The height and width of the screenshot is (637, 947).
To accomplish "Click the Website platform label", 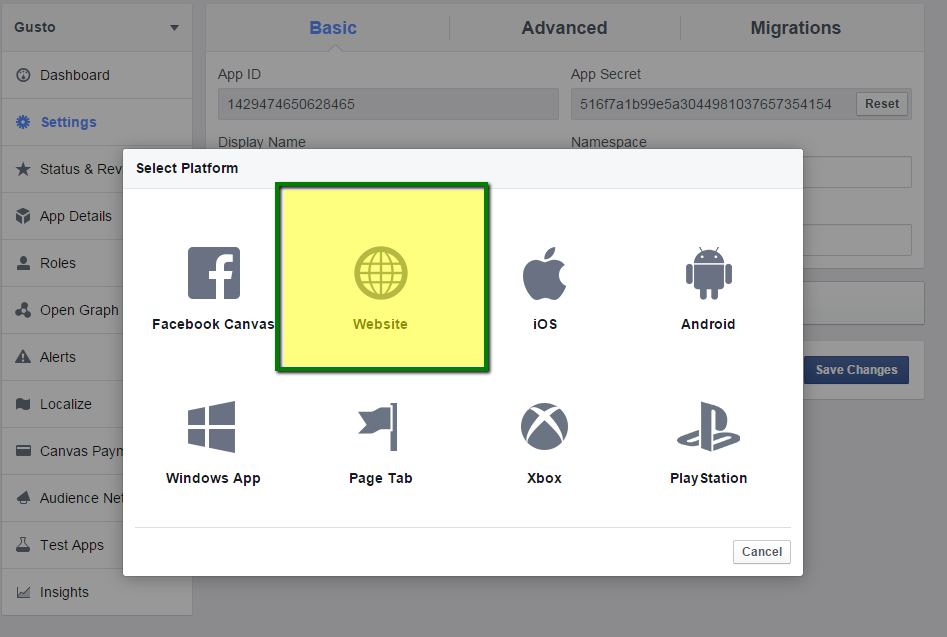I will (380, 324).
